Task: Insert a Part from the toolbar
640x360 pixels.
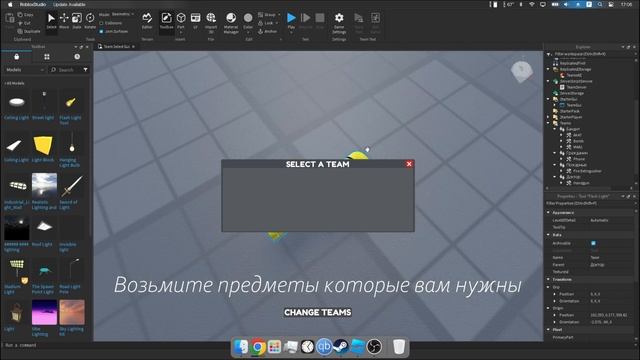Action: (x=181, y=20)
